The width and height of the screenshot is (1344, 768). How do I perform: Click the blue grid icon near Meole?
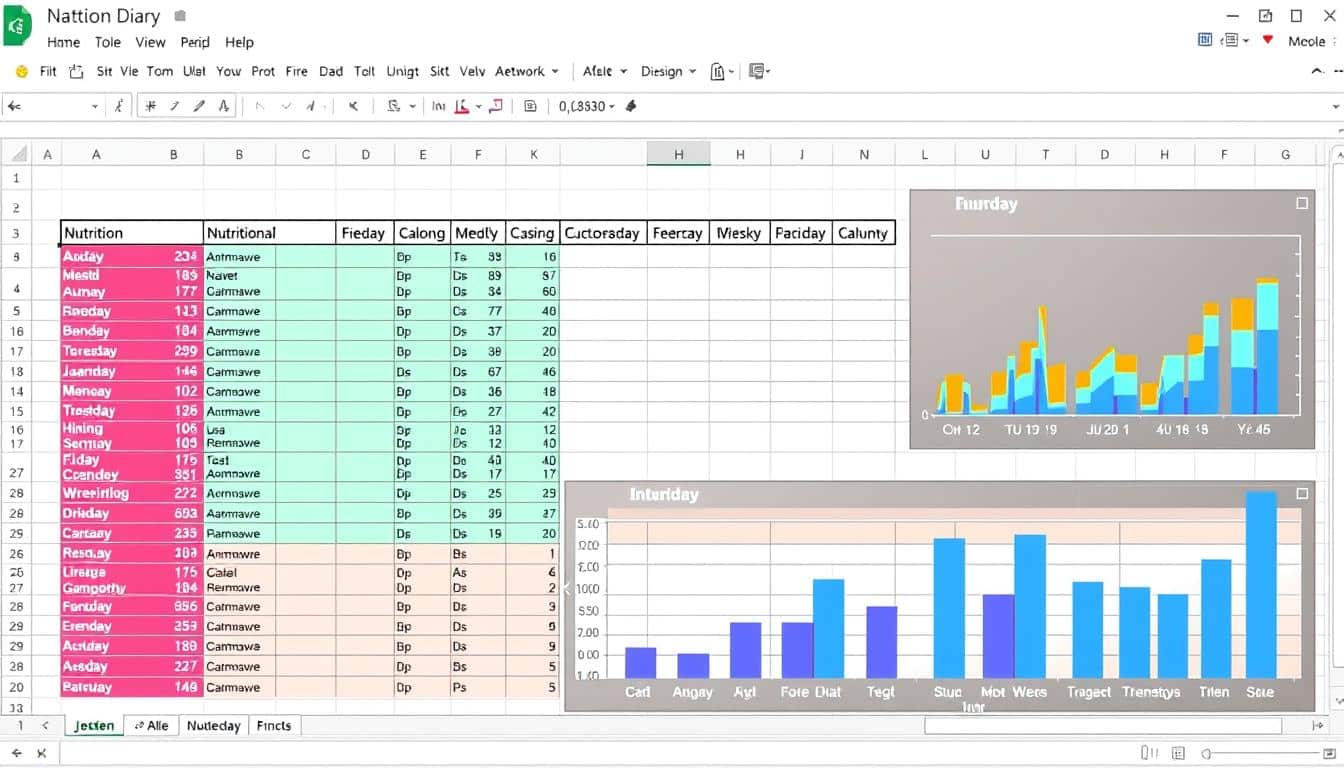(x=1205, y=40)
